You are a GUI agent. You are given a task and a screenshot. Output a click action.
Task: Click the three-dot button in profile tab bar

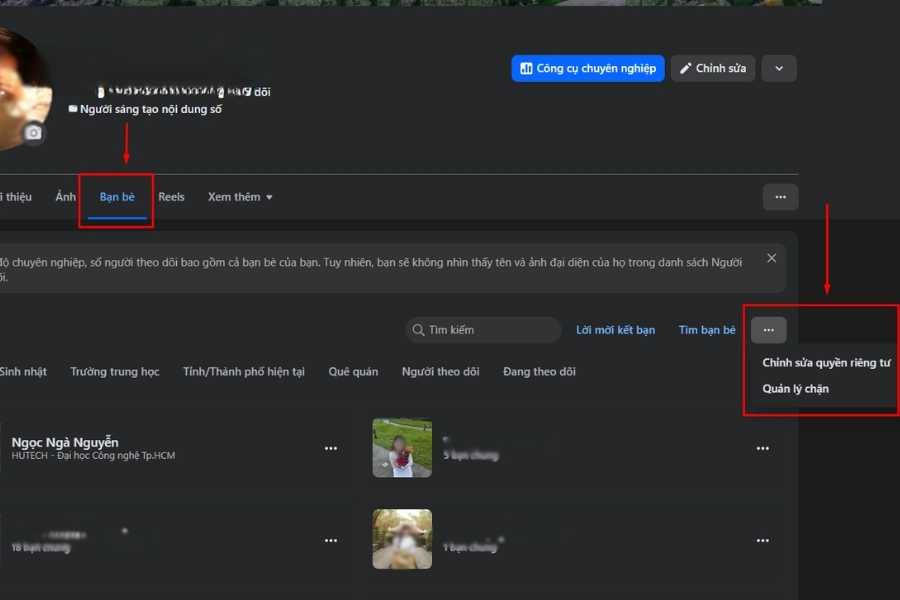pyautogui.click(x=780, y=197)
